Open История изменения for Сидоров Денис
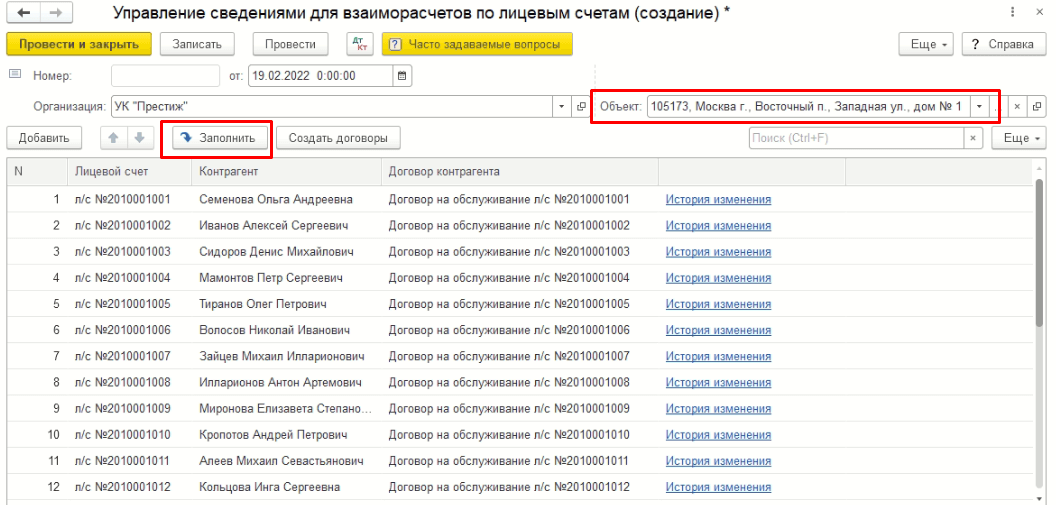1056x505 pixels. point(719,252)
